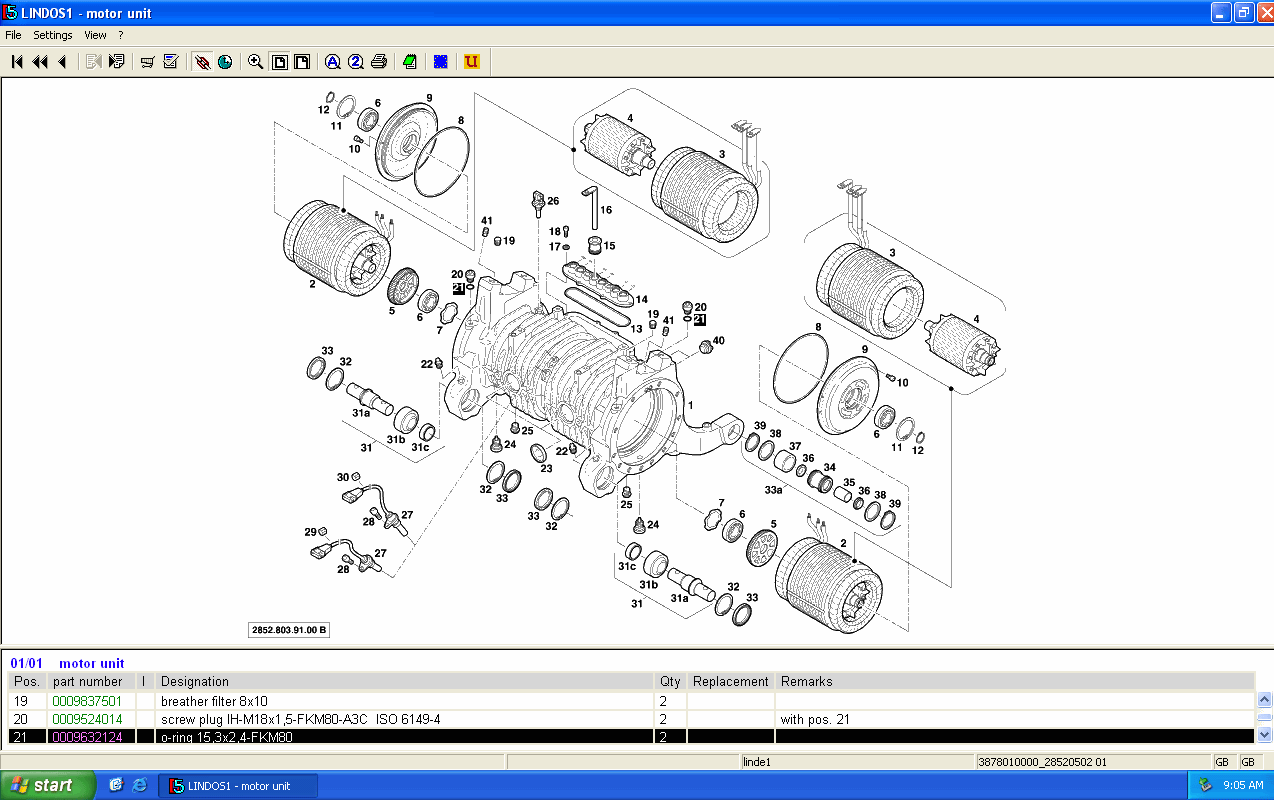The width and height of the screenshot is (1274, 800).
Task: Click the orange U toolbar icon
Action: [472, 62]
